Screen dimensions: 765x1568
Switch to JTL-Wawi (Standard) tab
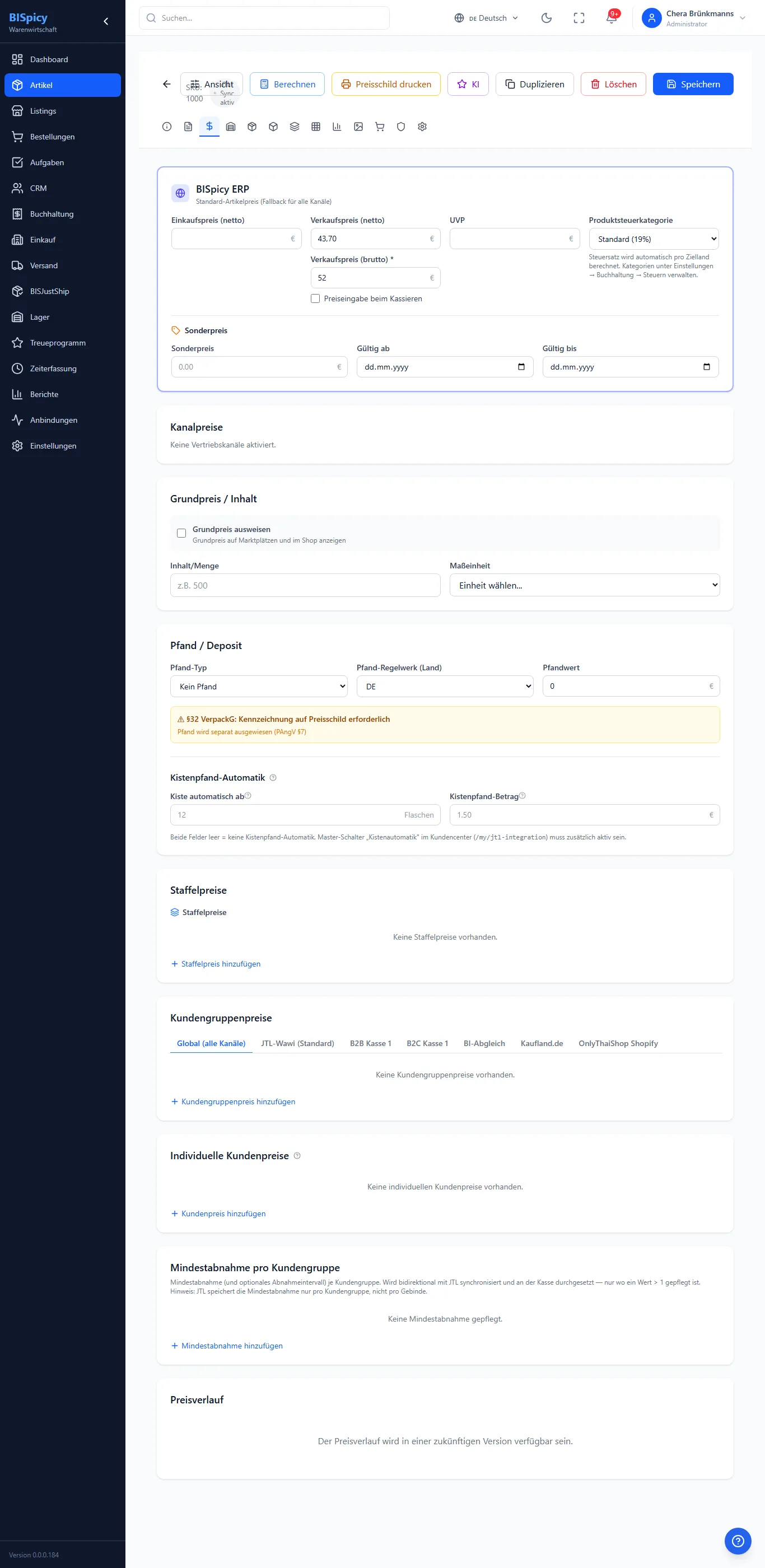[x=297, y=1043]
